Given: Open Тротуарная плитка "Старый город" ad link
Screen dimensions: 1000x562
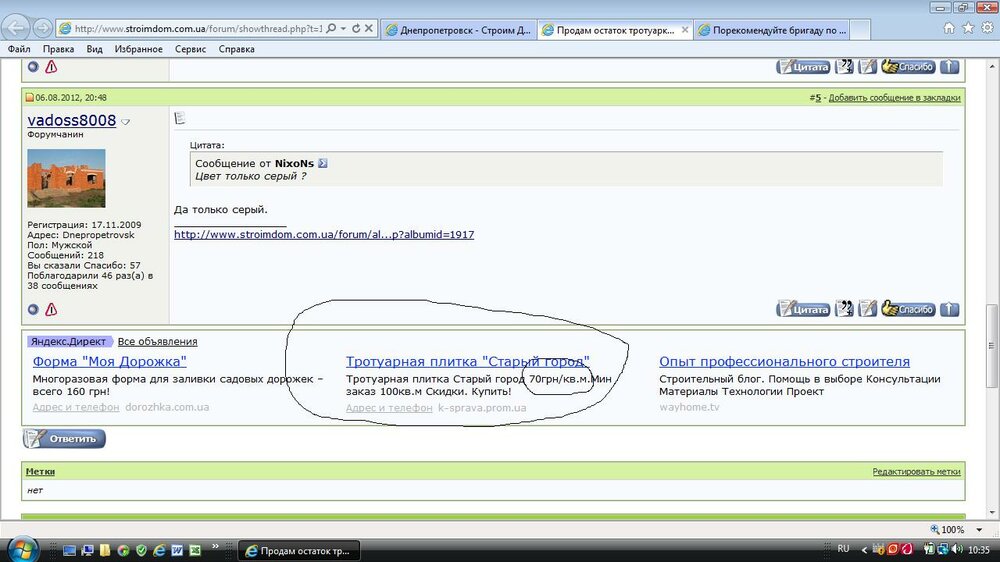Looking at the screenshot, I should [x=467, y=361].
